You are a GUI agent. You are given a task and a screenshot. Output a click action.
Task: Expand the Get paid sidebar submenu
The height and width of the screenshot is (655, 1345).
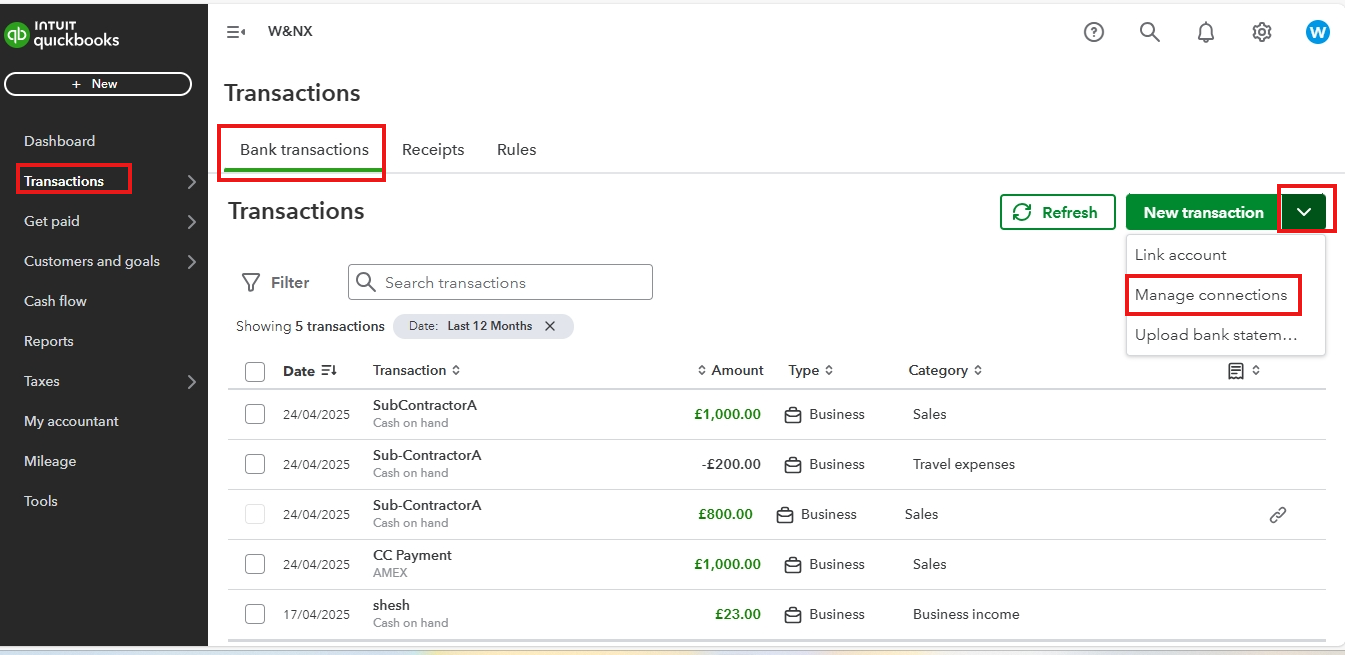pyautogui.click(x=191, y=222)
